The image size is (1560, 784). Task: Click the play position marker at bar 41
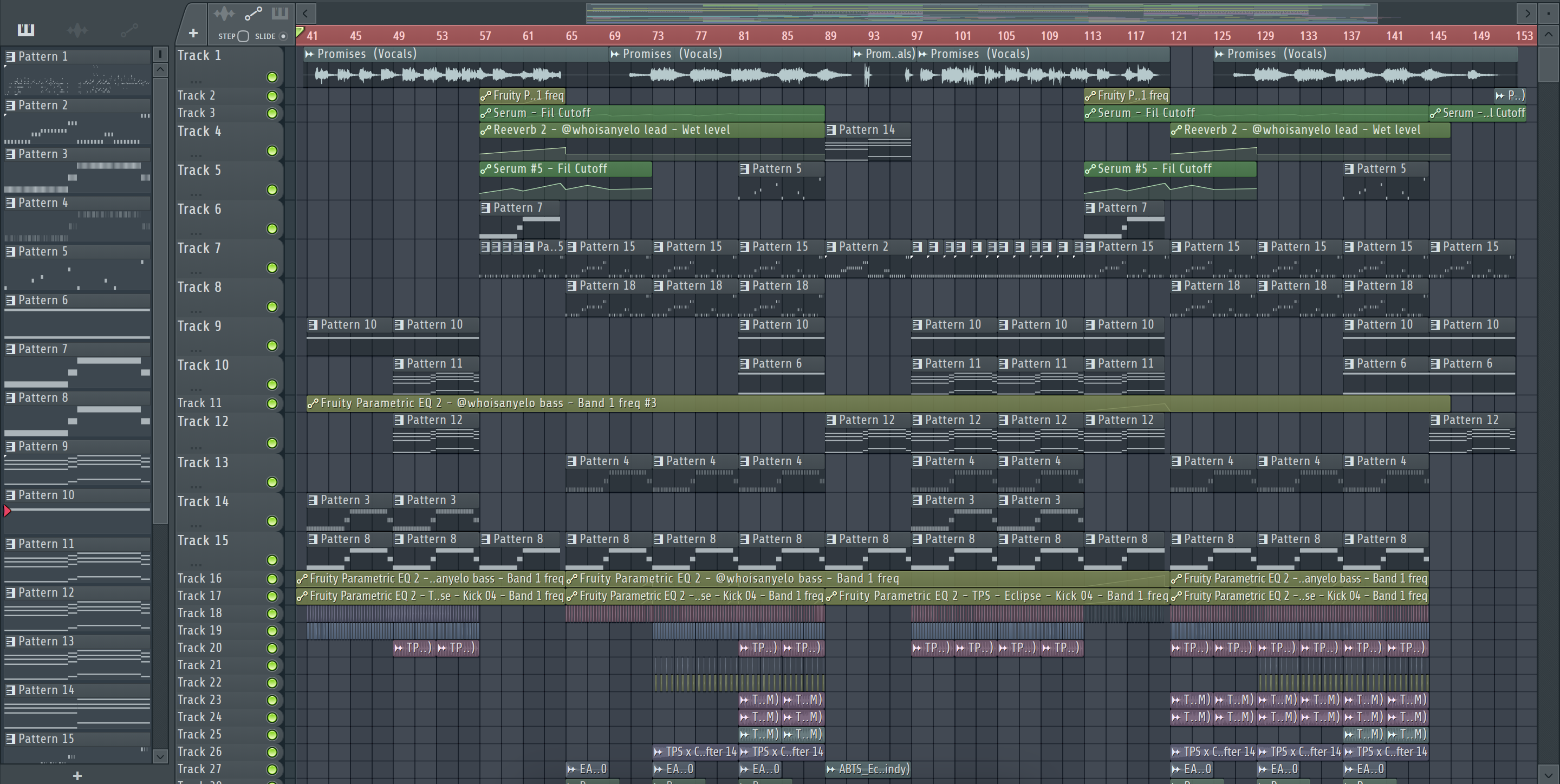pyautogui.click(x=300, y=31)
